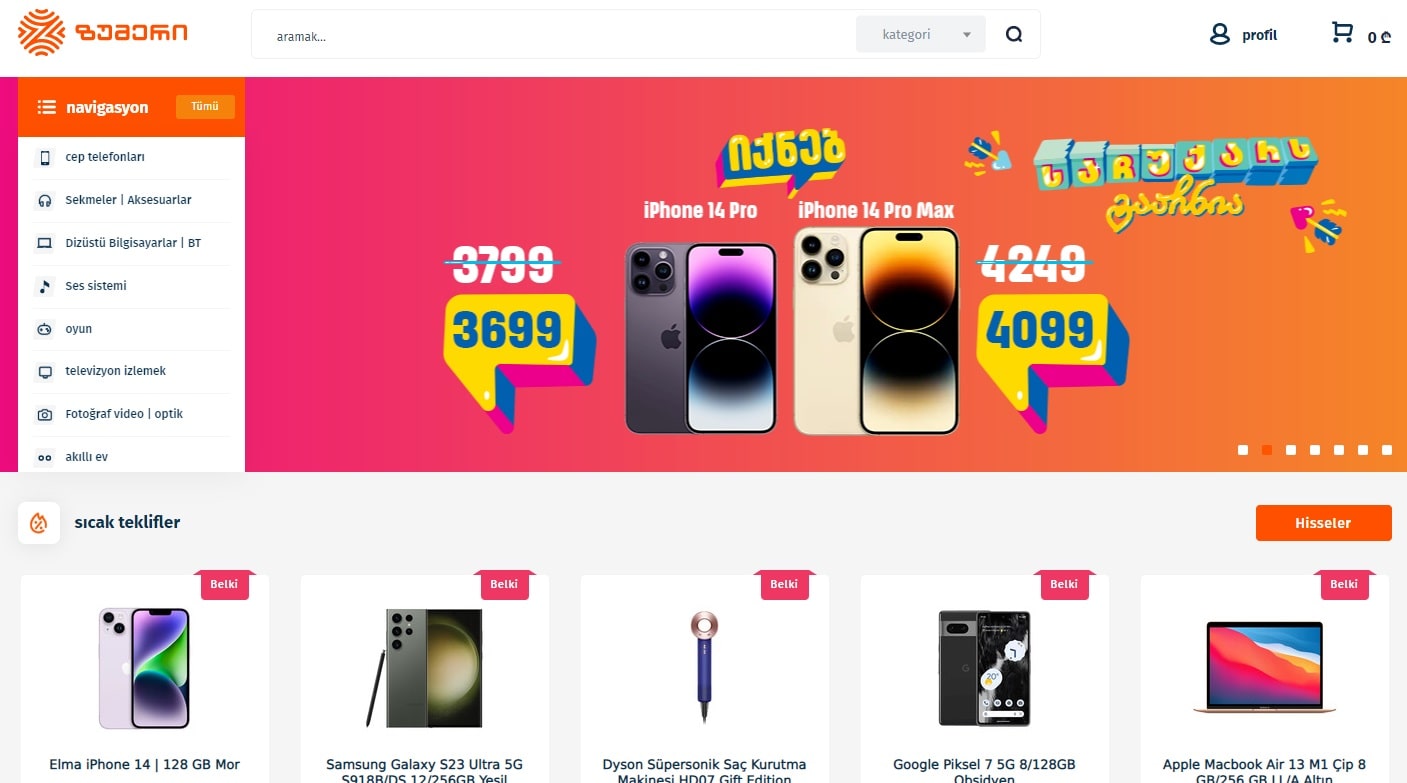Click the Hisseler button

(1323, 523)
